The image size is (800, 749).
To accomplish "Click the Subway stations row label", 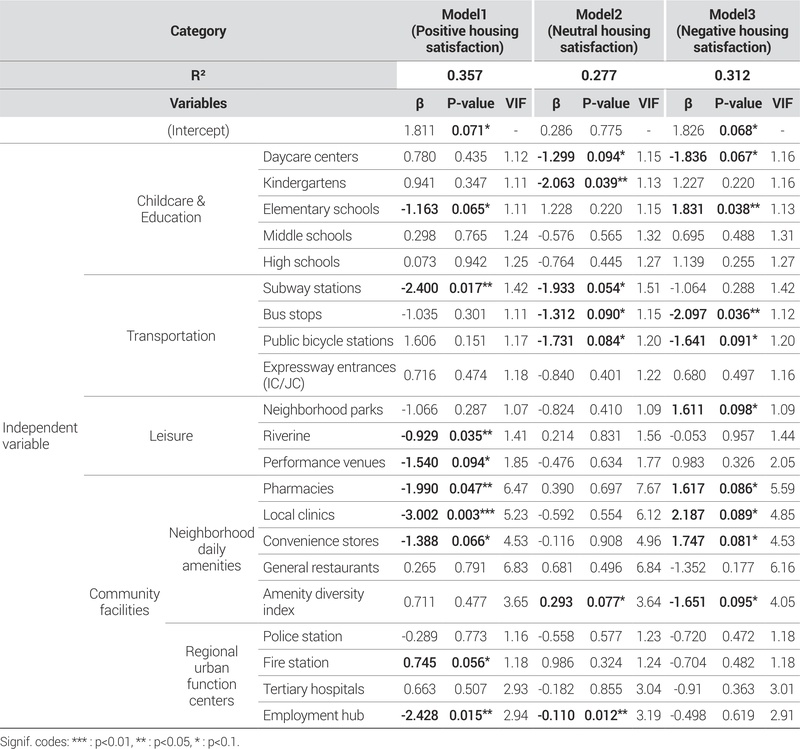I will point(311,288).
